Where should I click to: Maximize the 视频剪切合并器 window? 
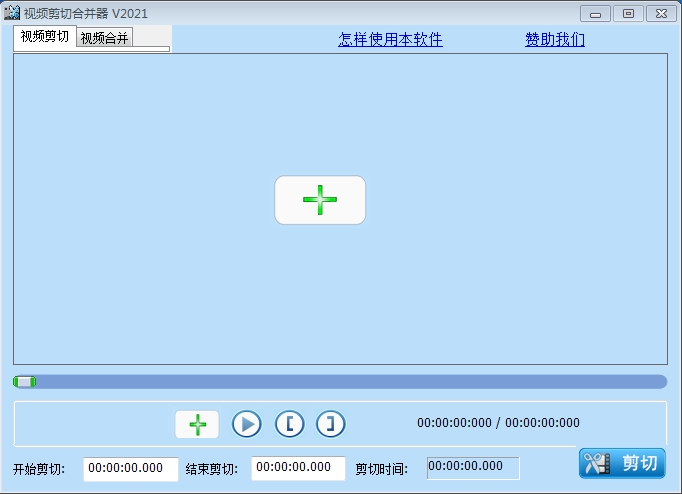pyautogui.click(x=628, y=13)
